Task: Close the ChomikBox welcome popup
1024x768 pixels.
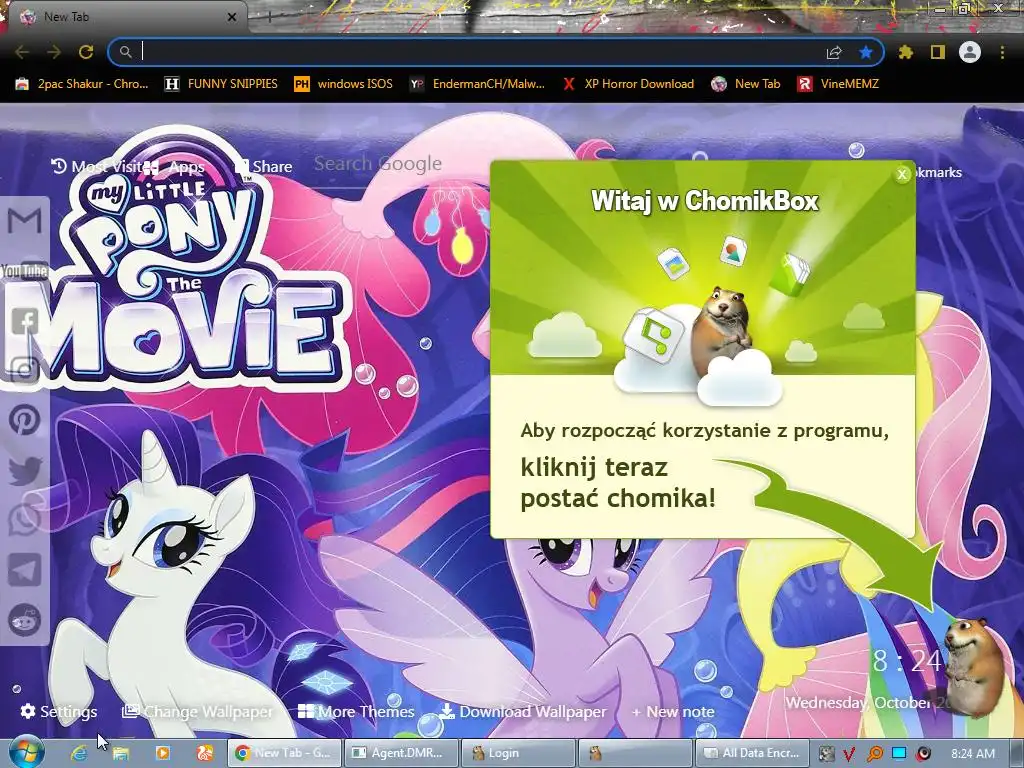Action: pos(902,174)
